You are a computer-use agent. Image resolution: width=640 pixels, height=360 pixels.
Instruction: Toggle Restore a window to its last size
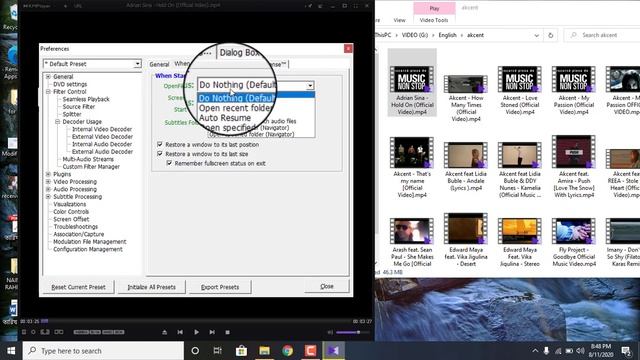coord(160,154)
